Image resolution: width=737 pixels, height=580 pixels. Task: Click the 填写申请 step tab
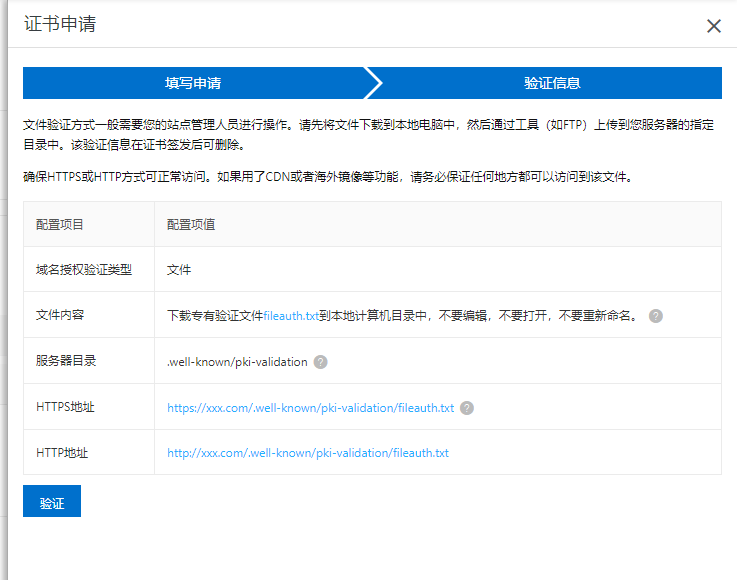click(x=193, y=83)
